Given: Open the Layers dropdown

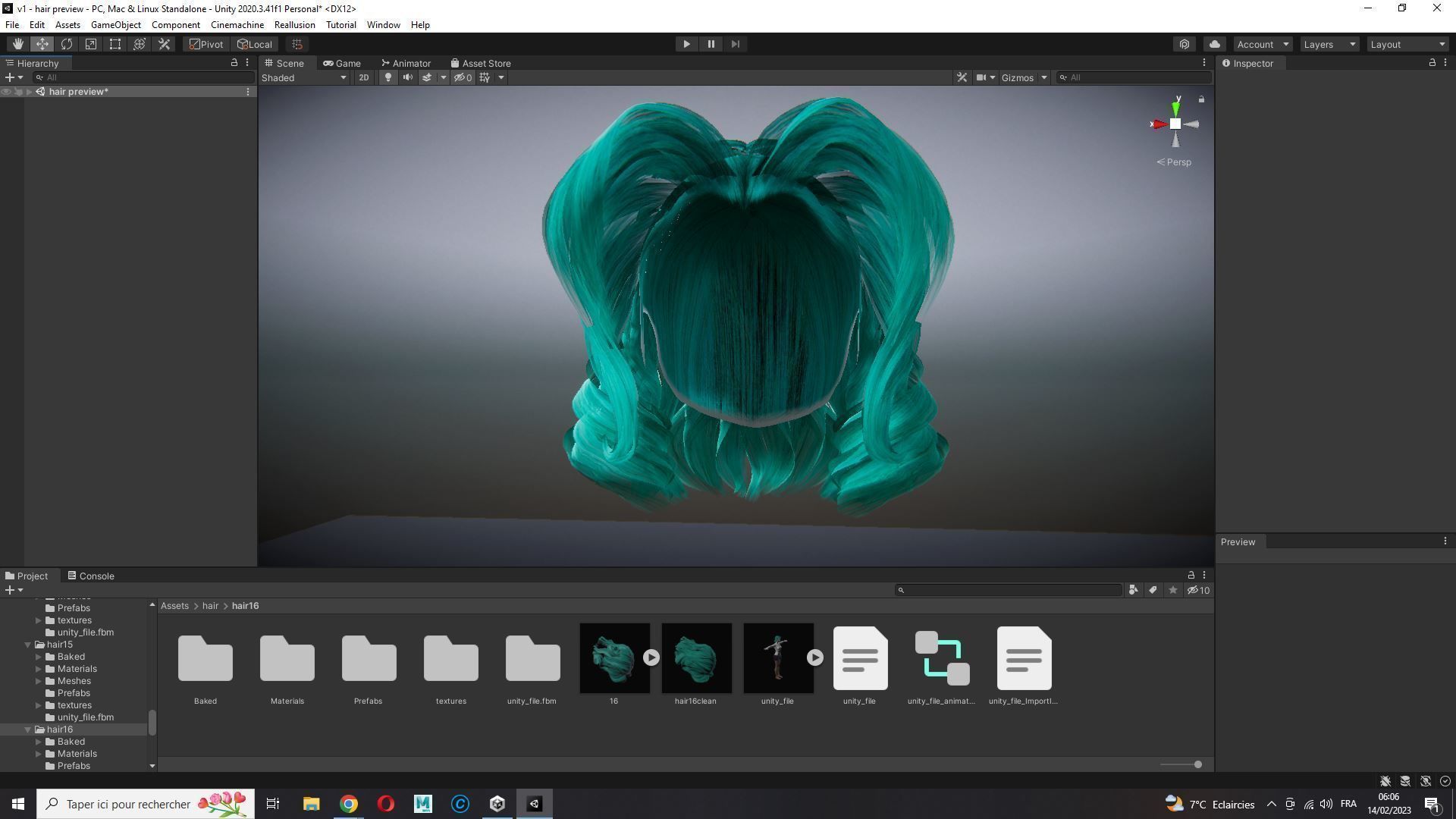Looking at the screenshot, I should click(1329, 44).
